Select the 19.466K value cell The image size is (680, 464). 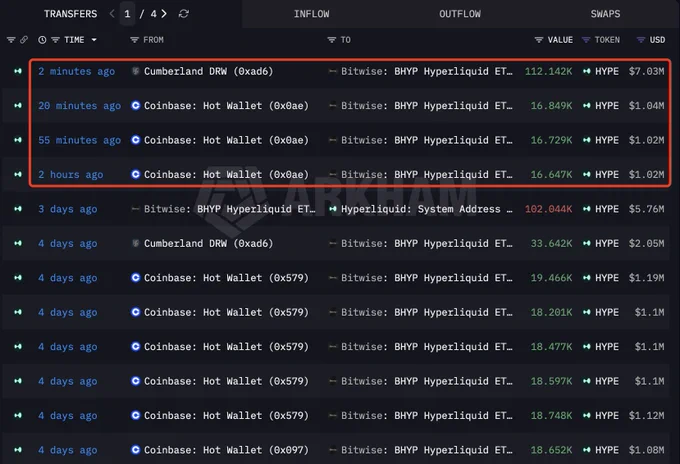pyautogui.click(x=552, y=278)
